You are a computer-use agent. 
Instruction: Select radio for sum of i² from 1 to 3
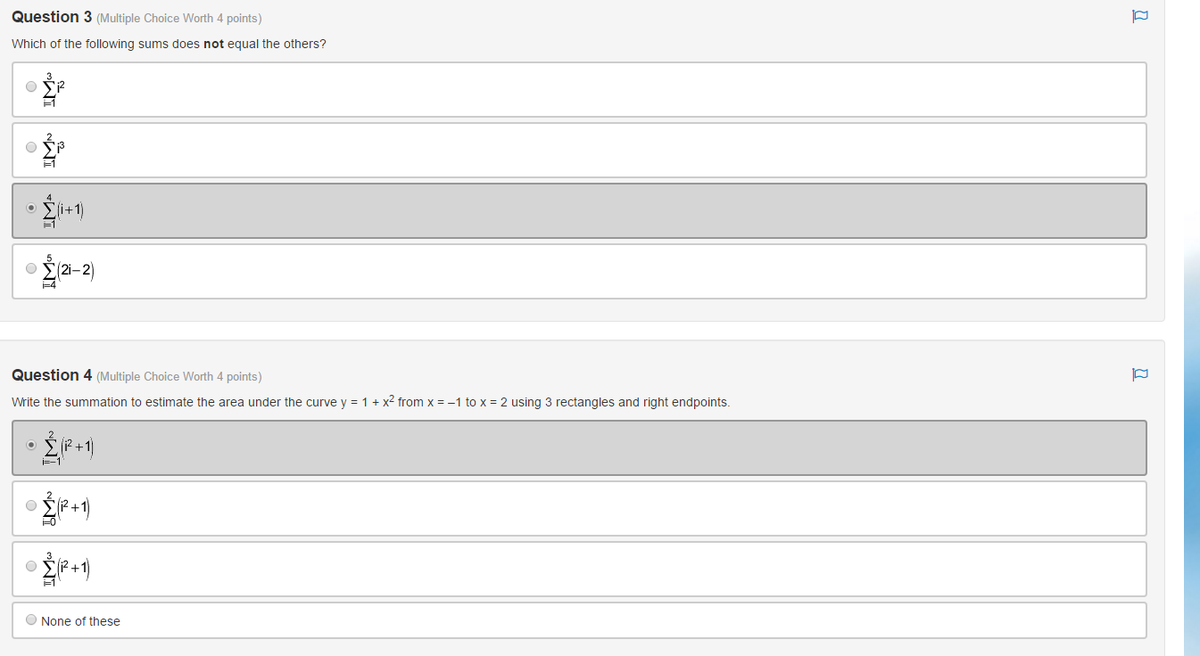pyautogui.click(x=32, y=87)
